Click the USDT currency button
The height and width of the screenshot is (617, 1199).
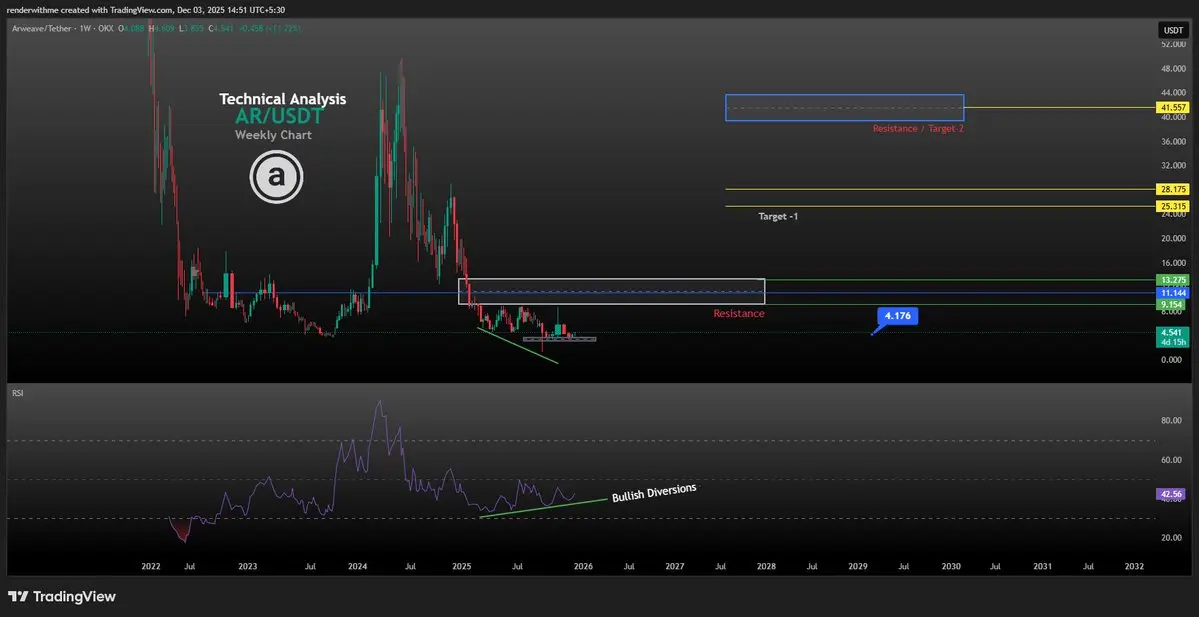1172,31
